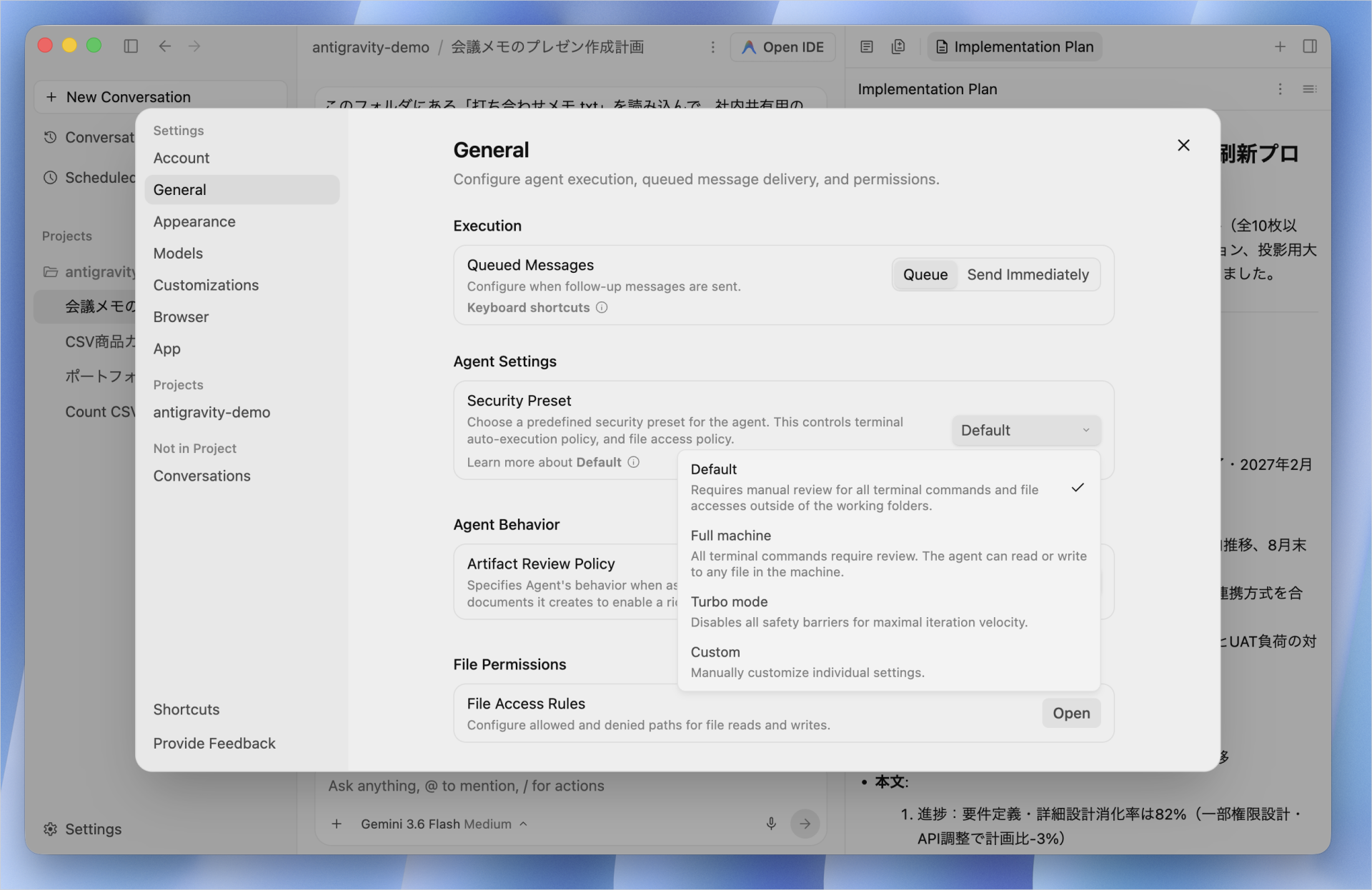Toggle right panel layout icon
1372x890 pixels.
[x=1310, y=46]
